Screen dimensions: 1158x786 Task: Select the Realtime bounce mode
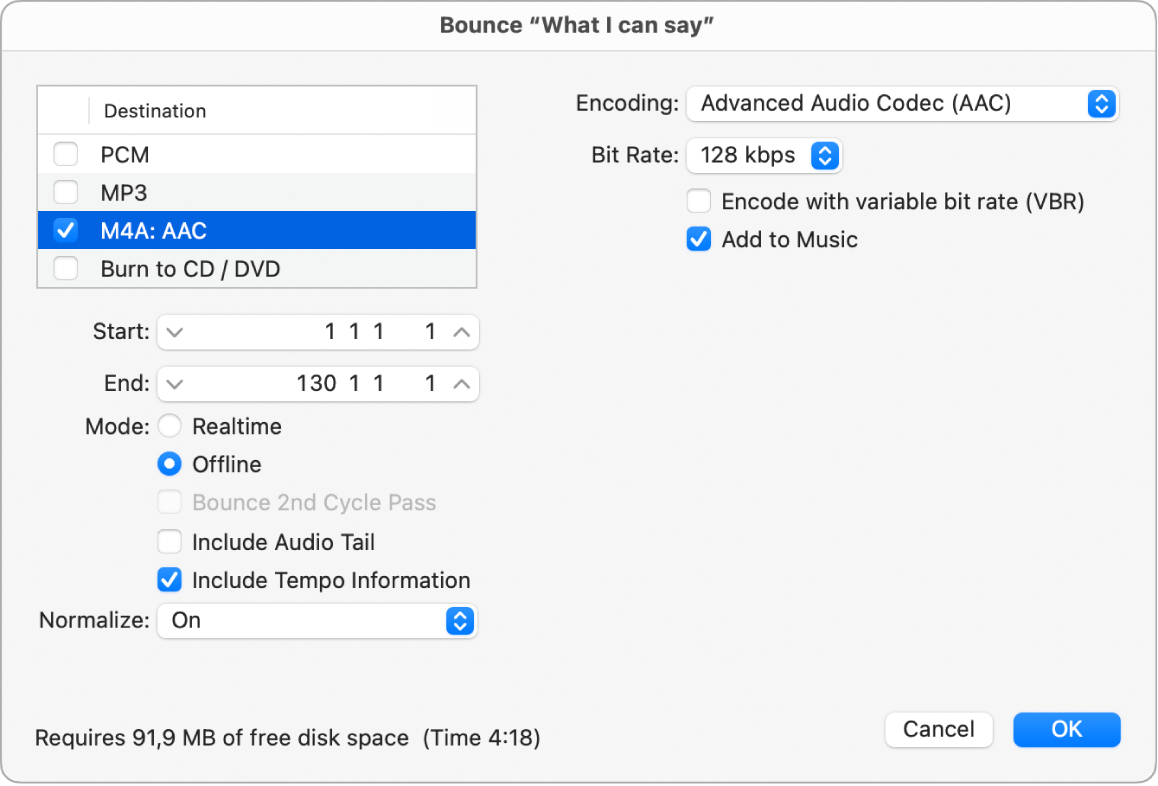(170, 426)
